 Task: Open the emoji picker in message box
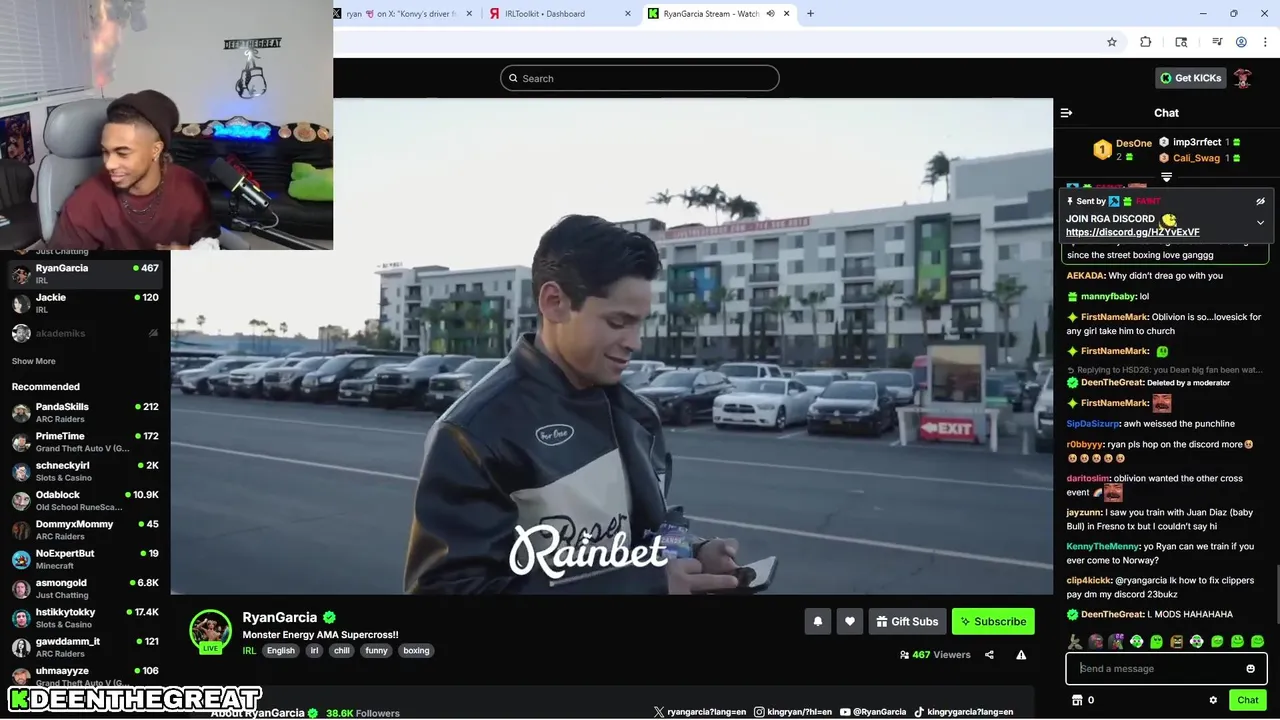(1250, 669)
